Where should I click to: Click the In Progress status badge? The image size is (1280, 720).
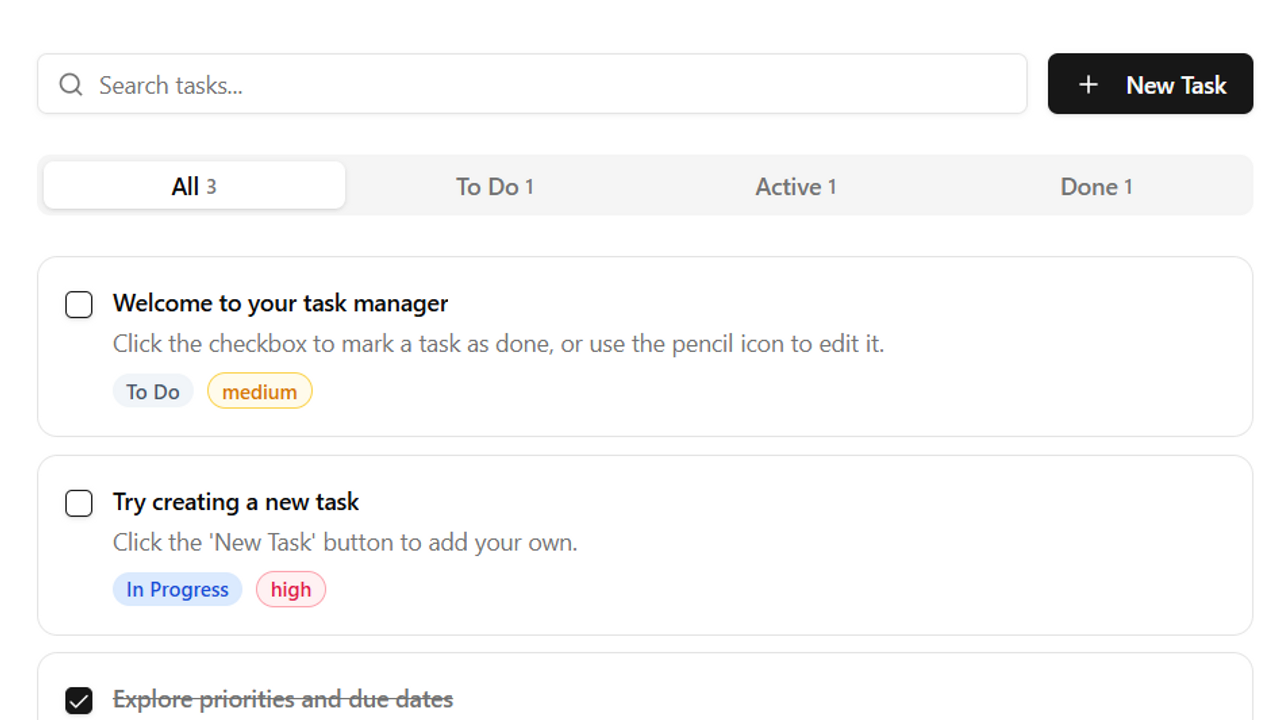click(178, 590)
